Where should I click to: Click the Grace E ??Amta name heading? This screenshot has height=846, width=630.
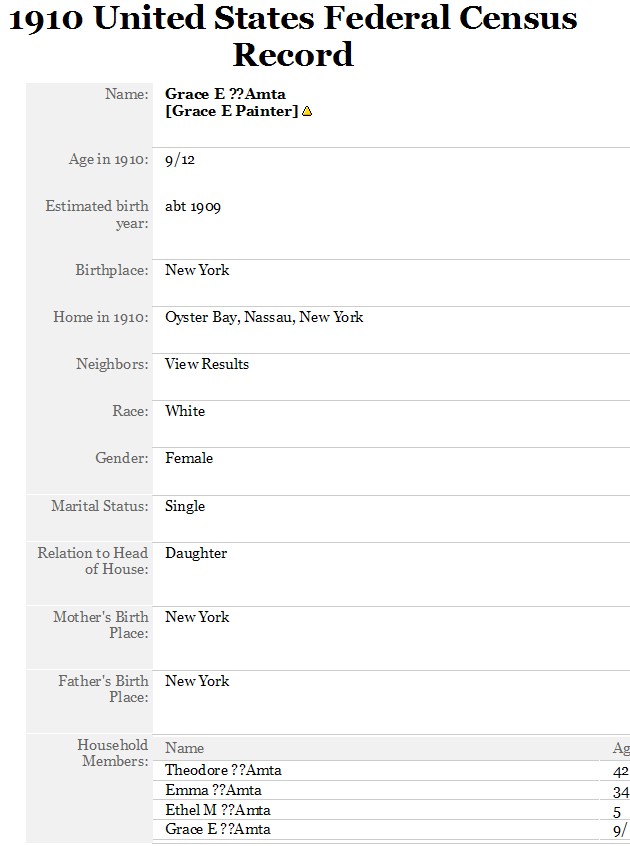(225, 94)
